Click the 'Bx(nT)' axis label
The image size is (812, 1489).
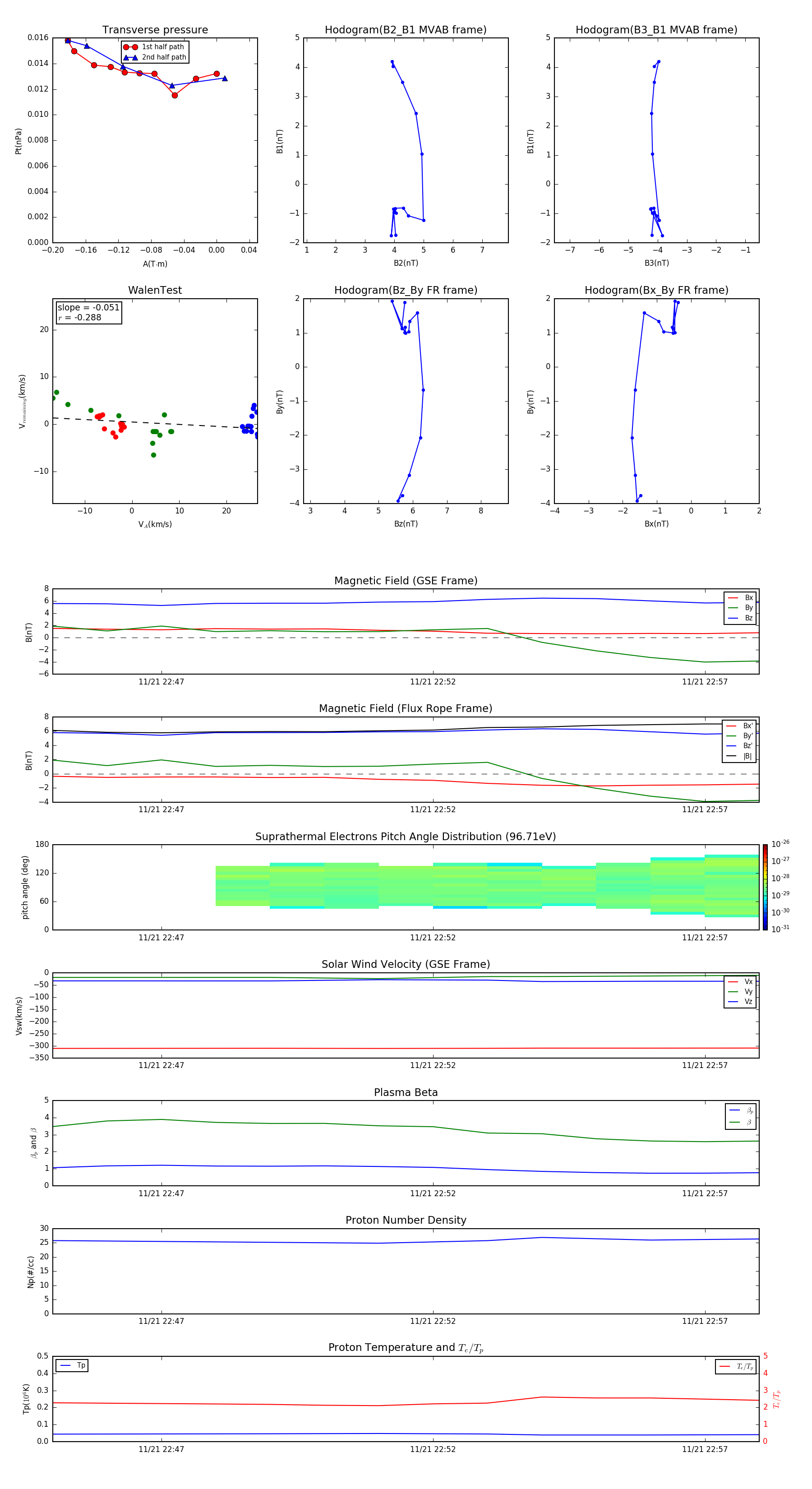(656, 524)
